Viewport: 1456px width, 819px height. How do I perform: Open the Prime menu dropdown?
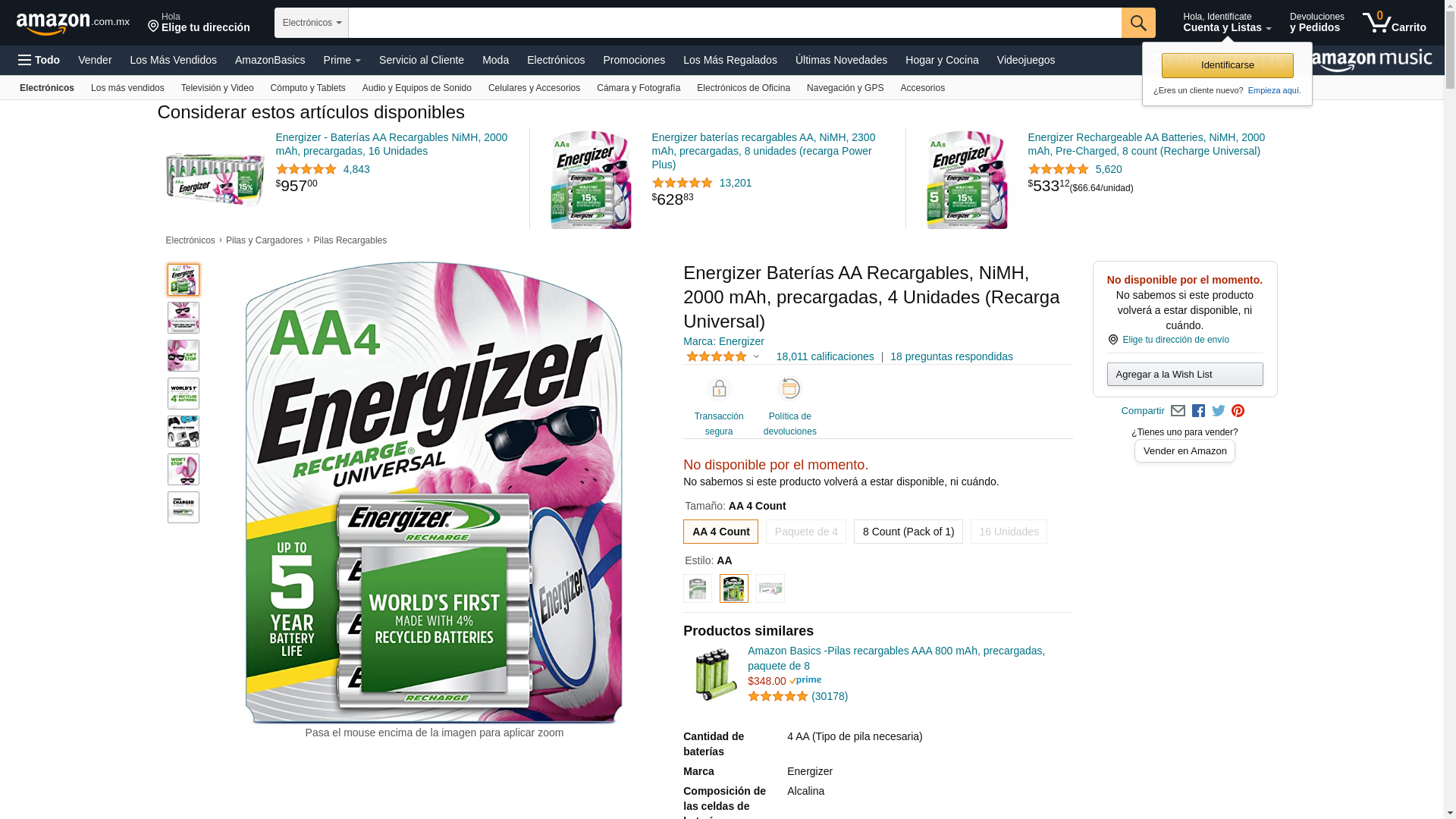click(x=342, y=60)
